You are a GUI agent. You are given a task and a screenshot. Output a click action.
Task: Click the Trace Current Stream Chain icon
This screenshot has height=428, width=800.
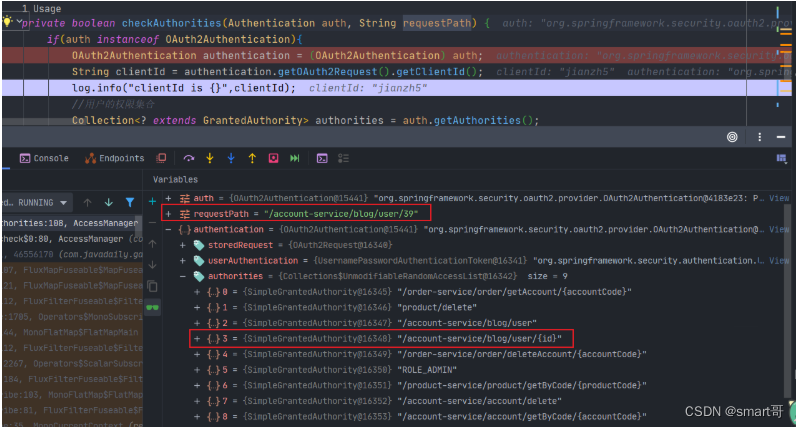(x=343, y=158)
